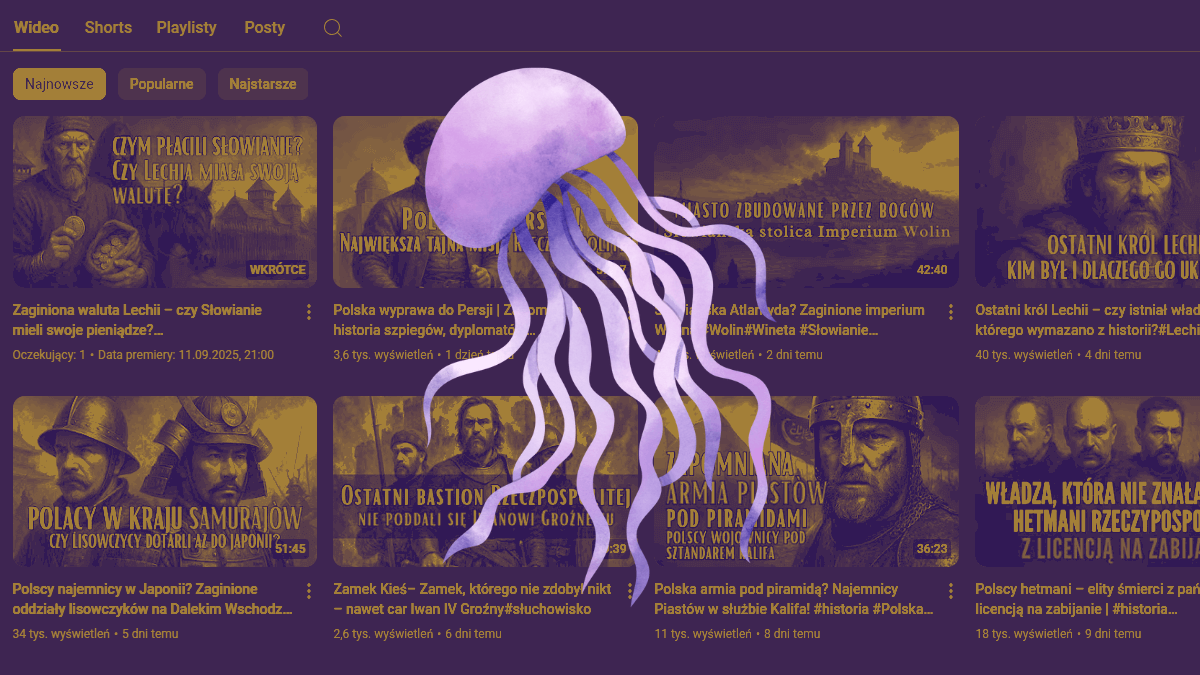Open three-dot menu for Słowiańska Atlantyda video
The height and width of the screenshot is (675, 1200).
pos(950,311)
